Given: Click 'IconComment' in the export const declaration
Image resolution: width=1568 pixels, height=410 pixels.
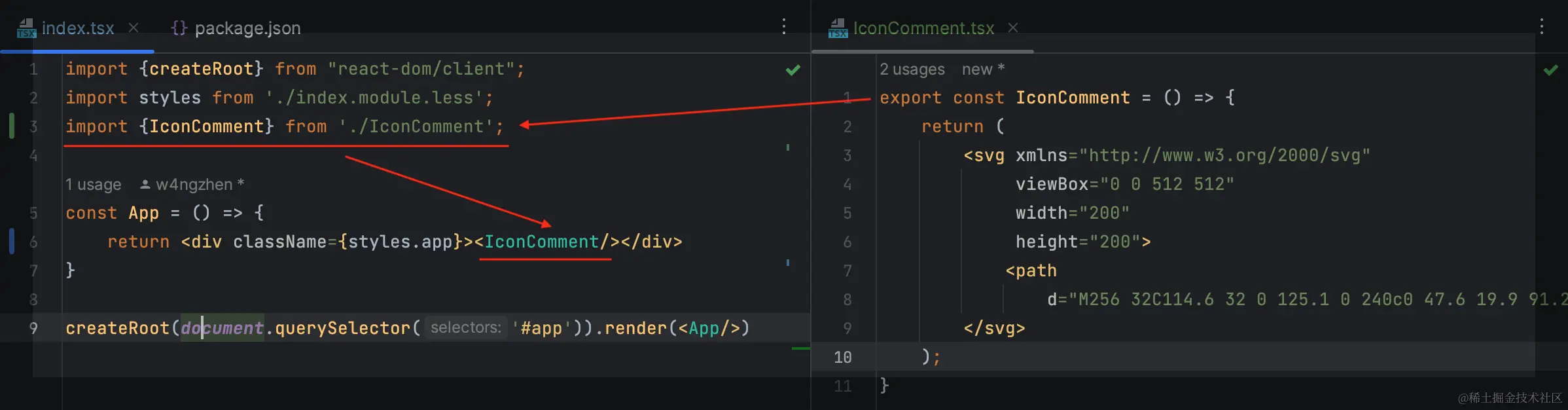Looking at the screenshot, I should click(x=1073, y=98).
